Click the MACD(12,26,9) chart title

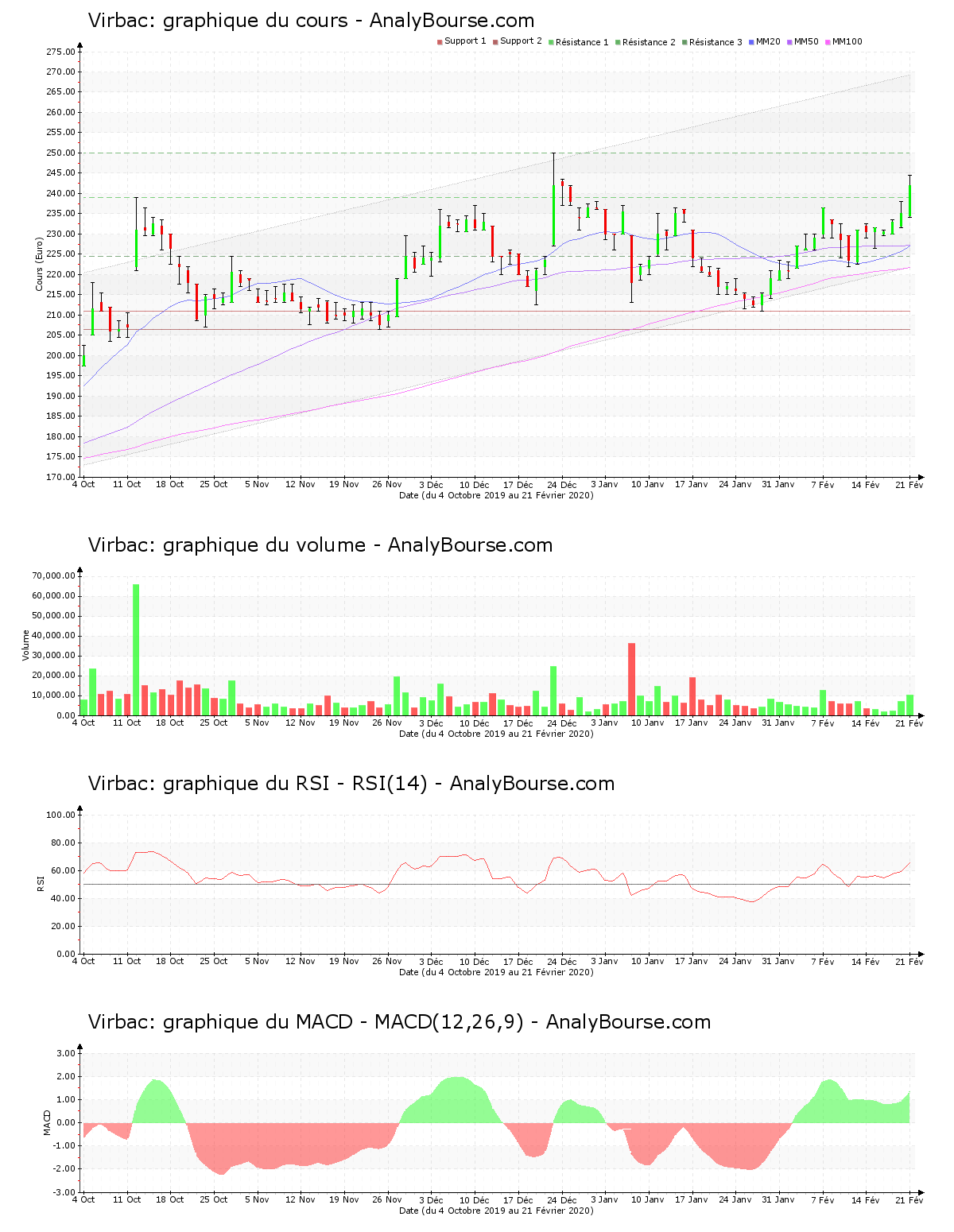(x=399, y=1022)
